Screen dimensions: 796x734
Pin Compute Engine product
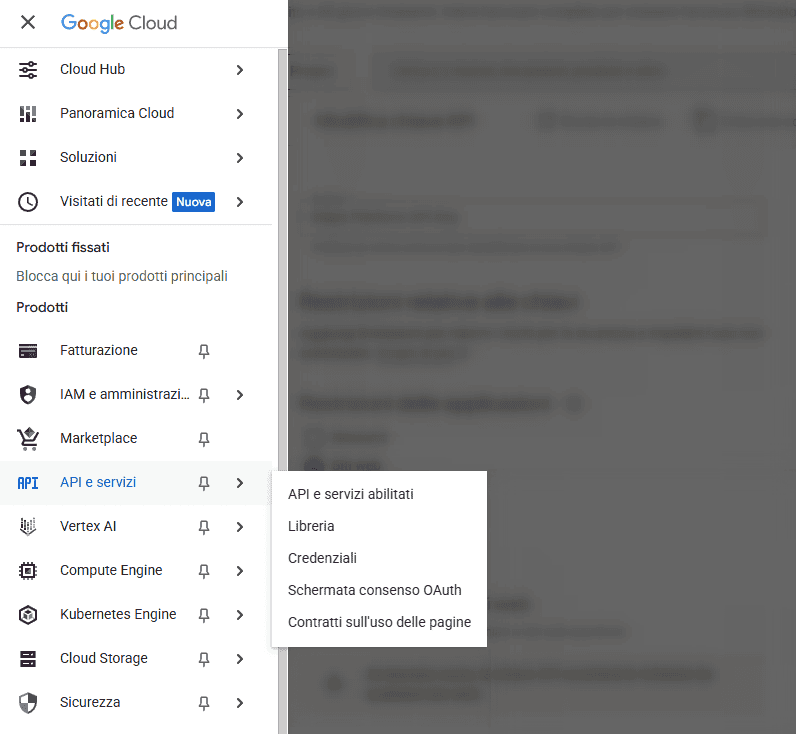coord(204,572)
